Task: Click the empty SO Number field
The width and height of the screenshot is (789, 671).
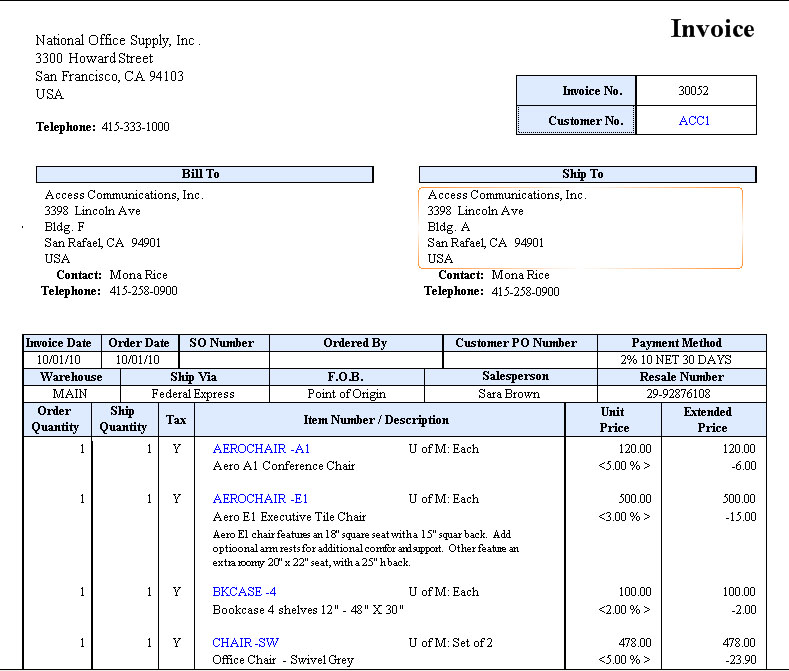Action: click(222, 360)
